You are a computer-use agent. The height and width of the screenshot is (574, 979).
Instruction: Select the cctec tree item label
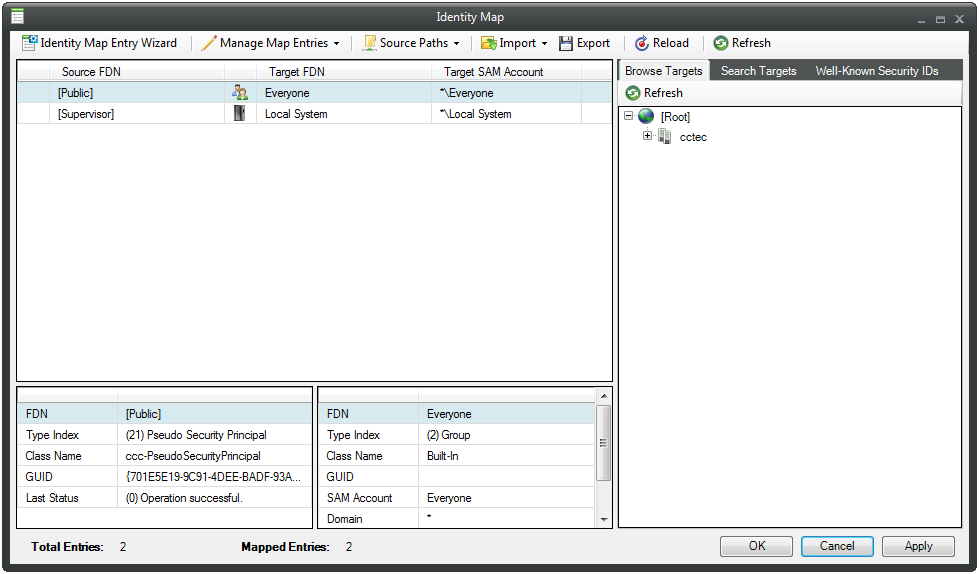(693, 137)
